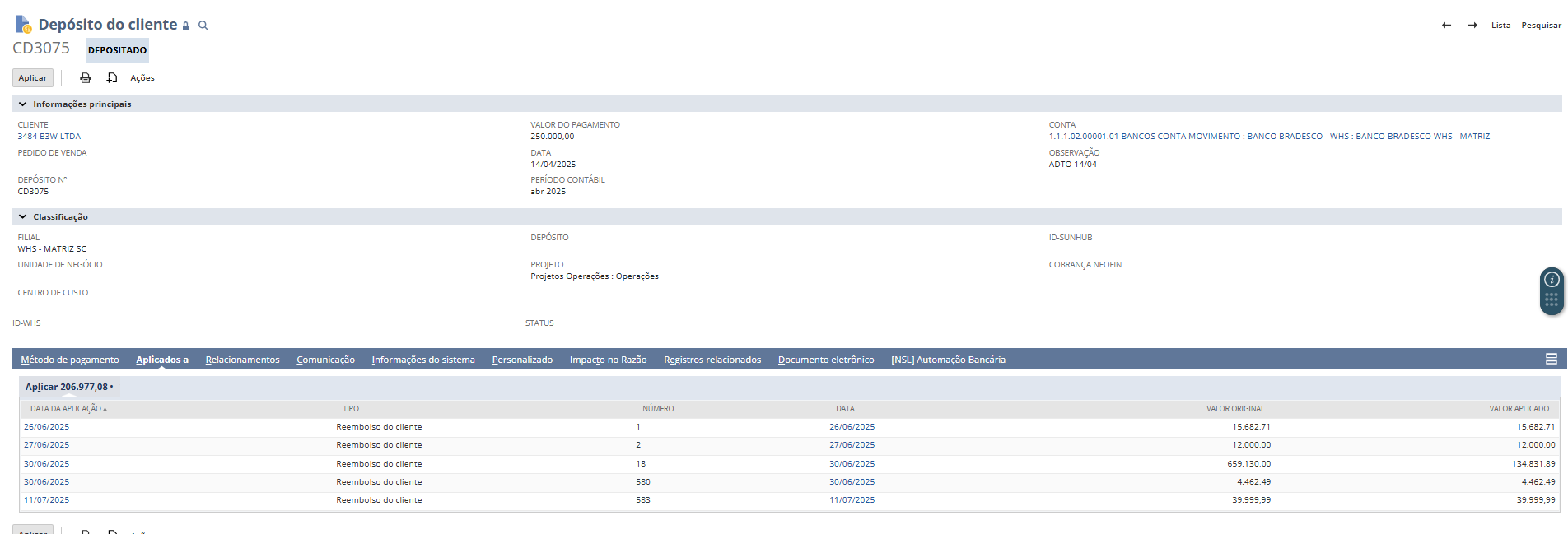This screenshot has height=534, width=1568.
Task: Click the icon right of the printer
Action: pos(112,78)
